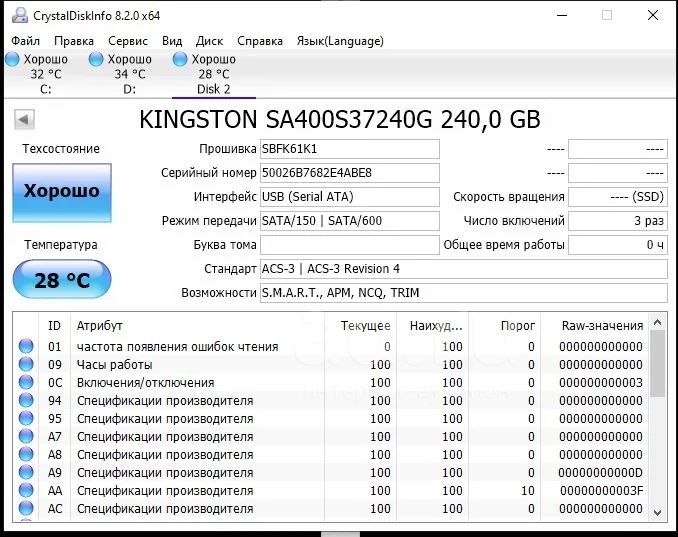Click raw value 000000000003

(x=601, y=383)
